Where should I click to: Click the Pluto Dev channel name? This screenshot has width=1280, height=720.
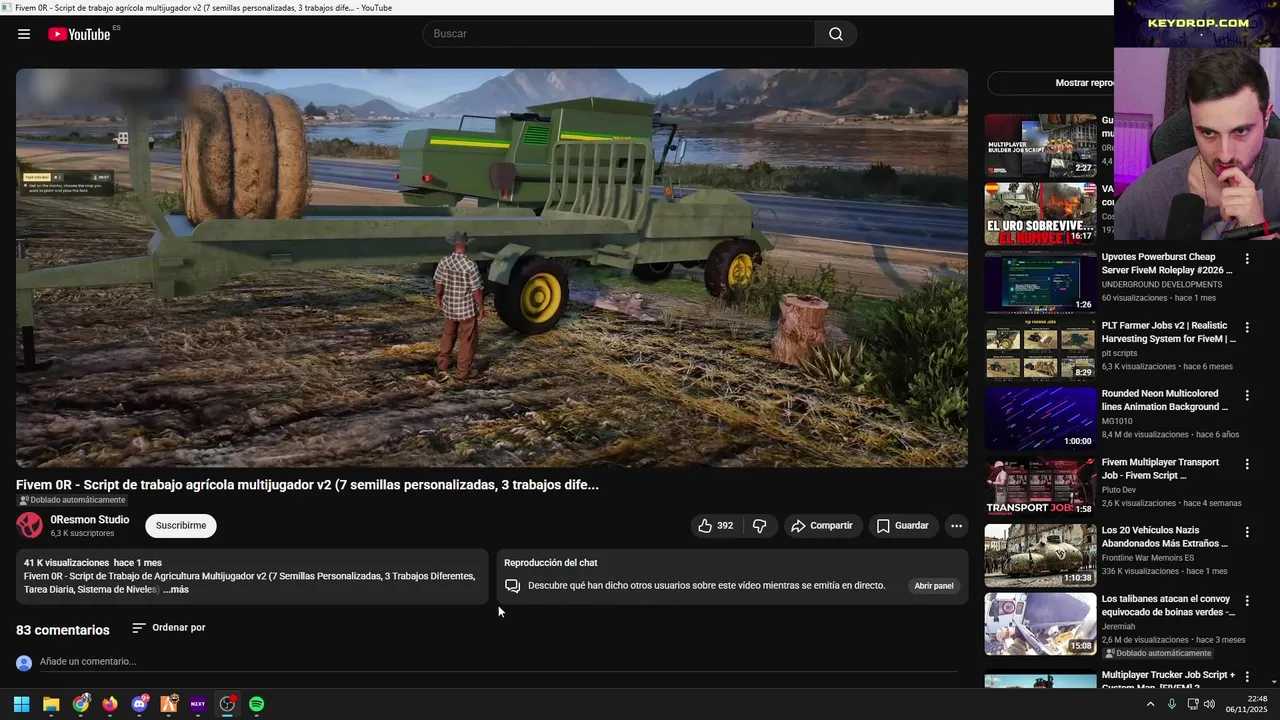pos(1119,490)
